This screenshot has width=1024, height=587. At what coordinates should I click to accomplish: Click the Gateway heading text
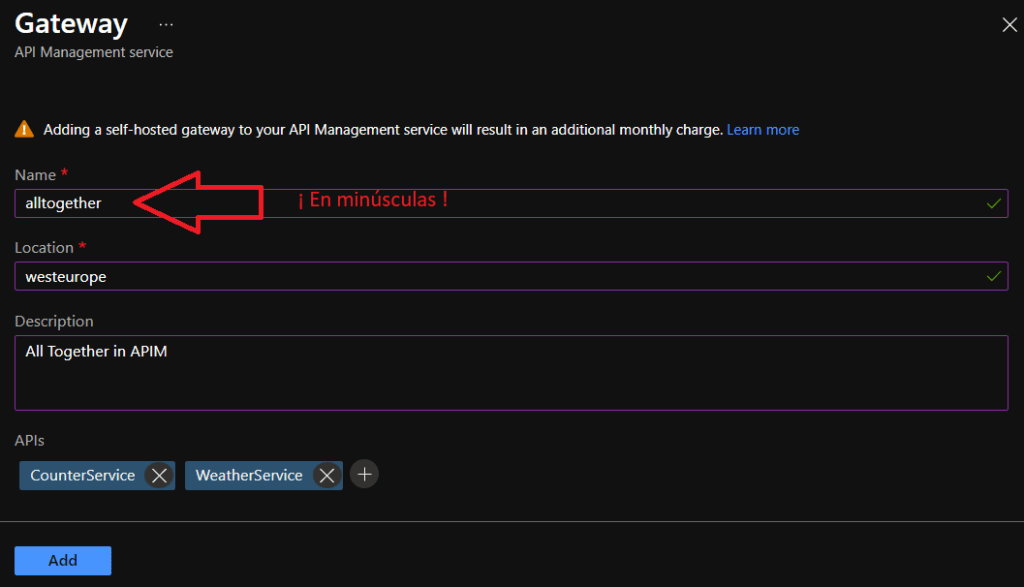(71, 23)
